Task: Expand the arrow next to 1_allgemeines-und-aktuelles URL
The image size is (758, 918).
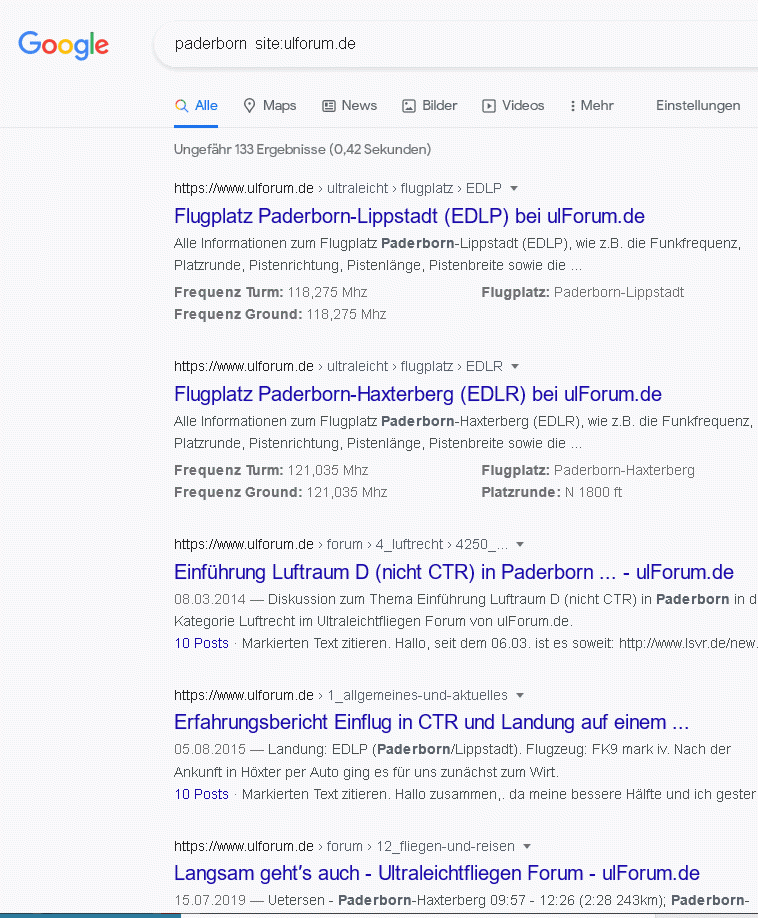Action: point(520,696)
